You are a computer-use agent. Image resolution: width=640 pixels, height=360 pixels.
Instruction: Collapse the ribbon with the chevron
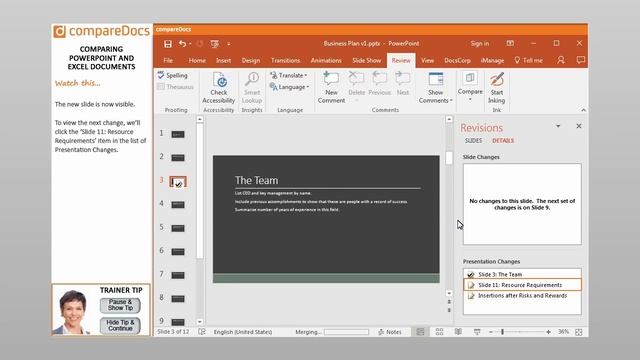pyautogui.click(x=583, y=110)
